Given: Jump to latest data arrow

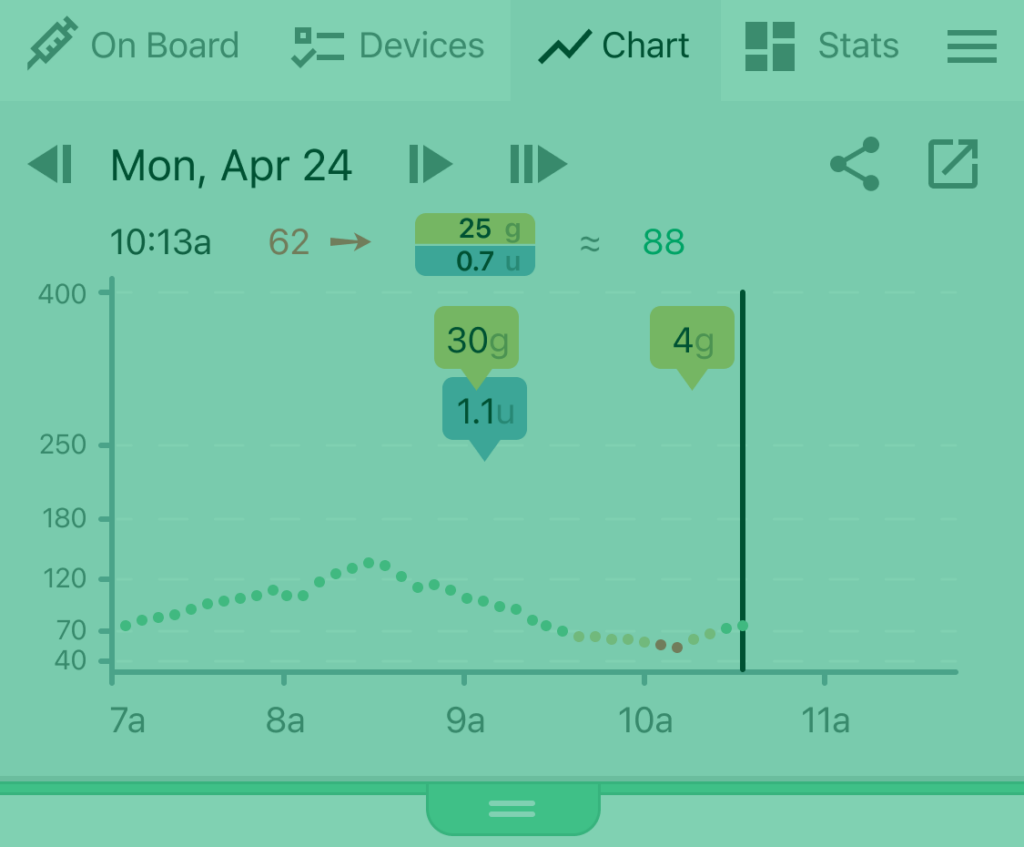Looking at the screenshot, I should click(538, 164).
